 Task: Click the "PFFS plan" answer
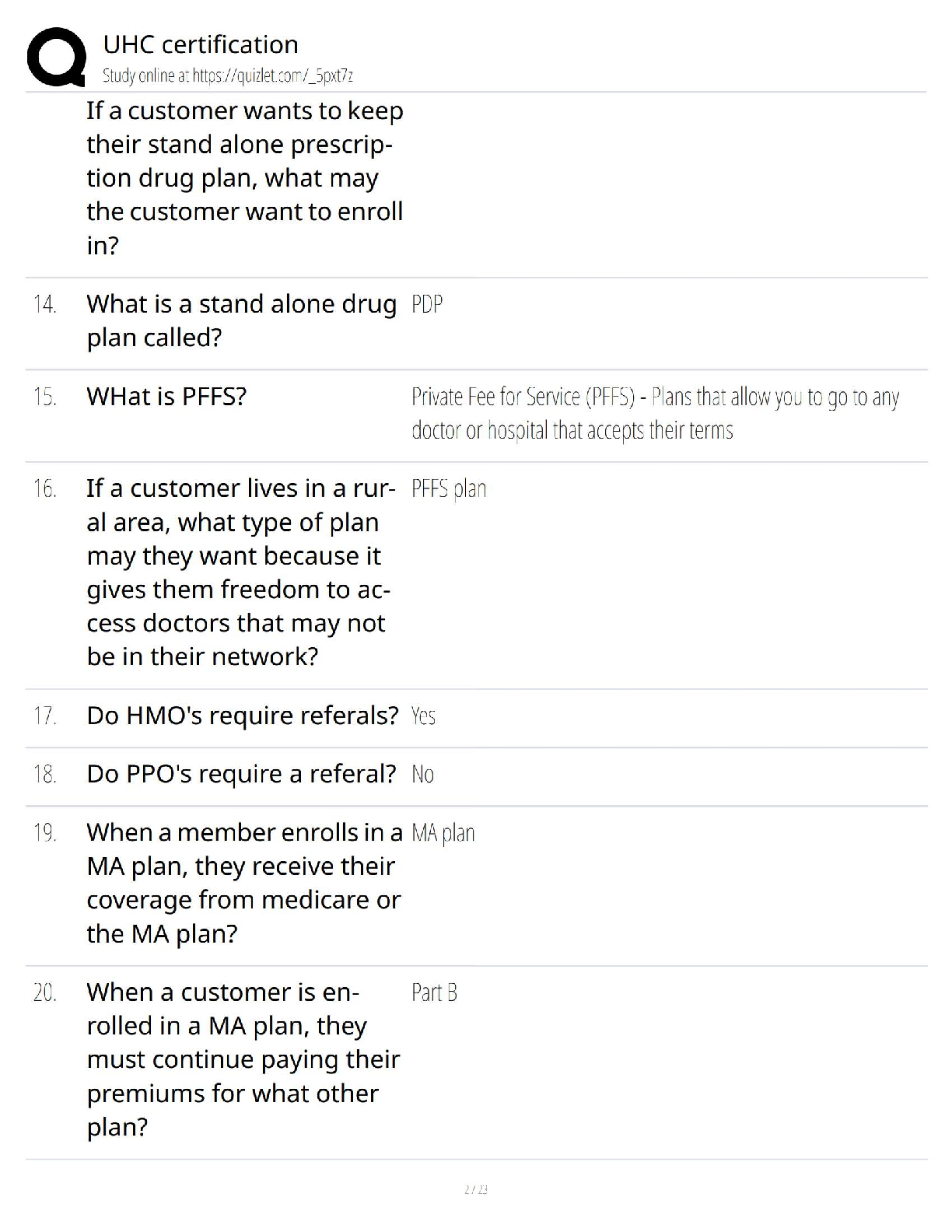click(449, 489)
